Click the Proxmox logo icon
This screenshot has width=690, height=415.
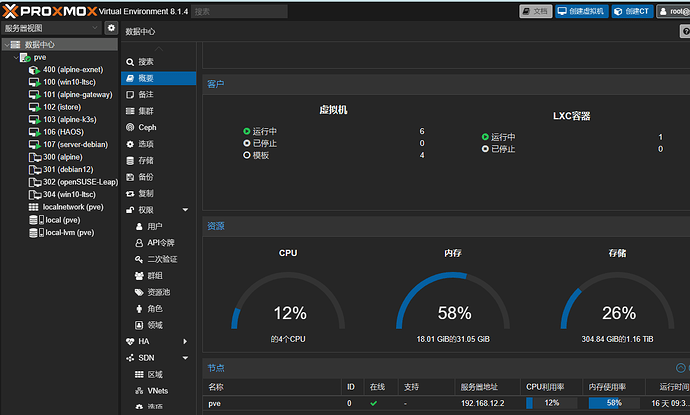pyautogui.click(x=11, y=11)
